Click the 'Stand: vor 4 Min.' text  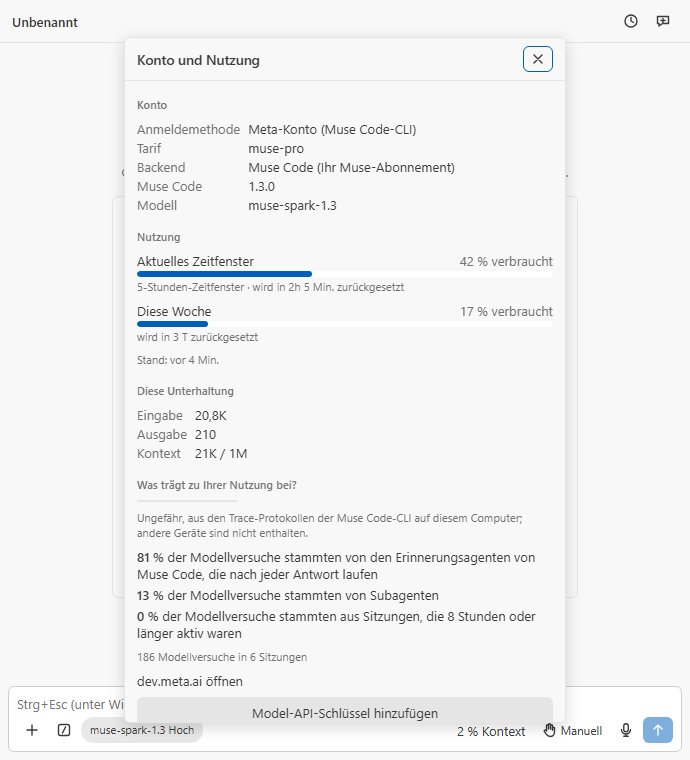pos(178,360)
